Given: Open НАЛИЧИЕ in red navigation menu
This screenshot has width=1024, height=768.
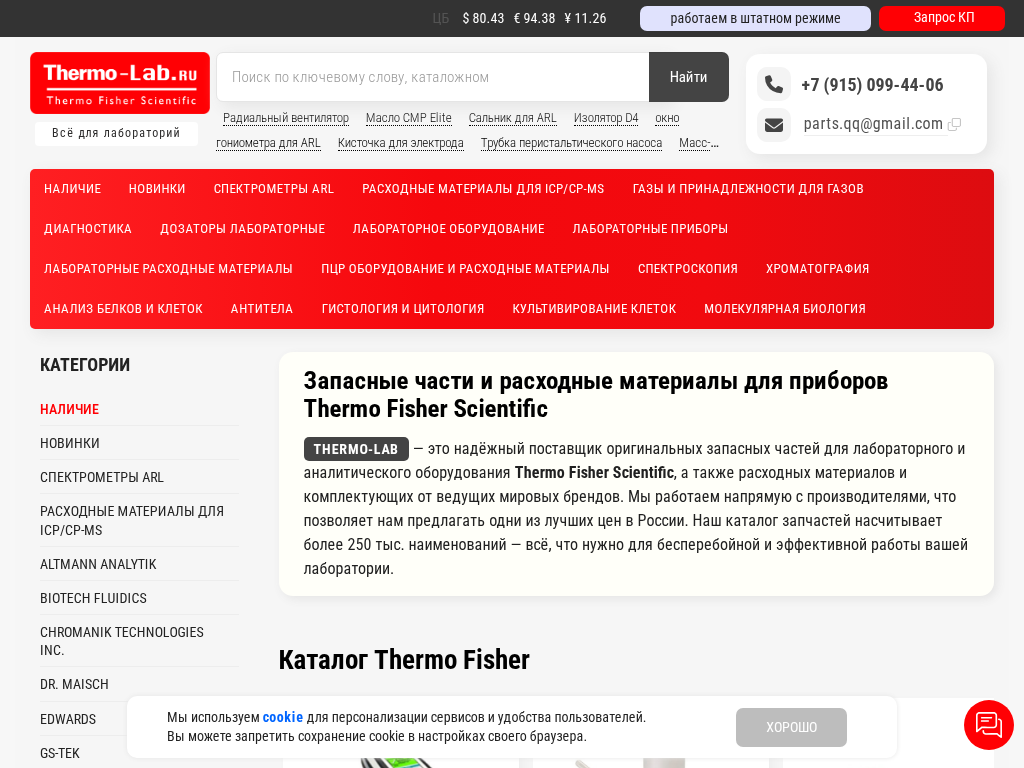Looking at the screenshot, I should [x=72, y=189].
